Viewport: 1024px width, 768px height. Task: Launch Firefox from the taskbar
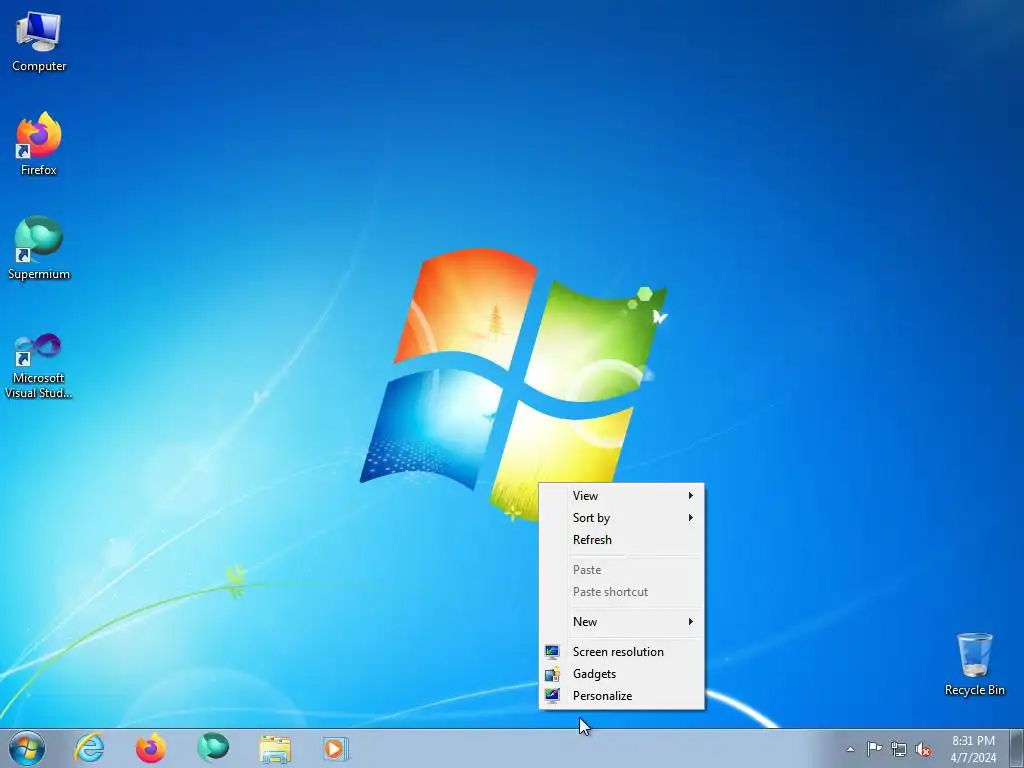(151, 748)
